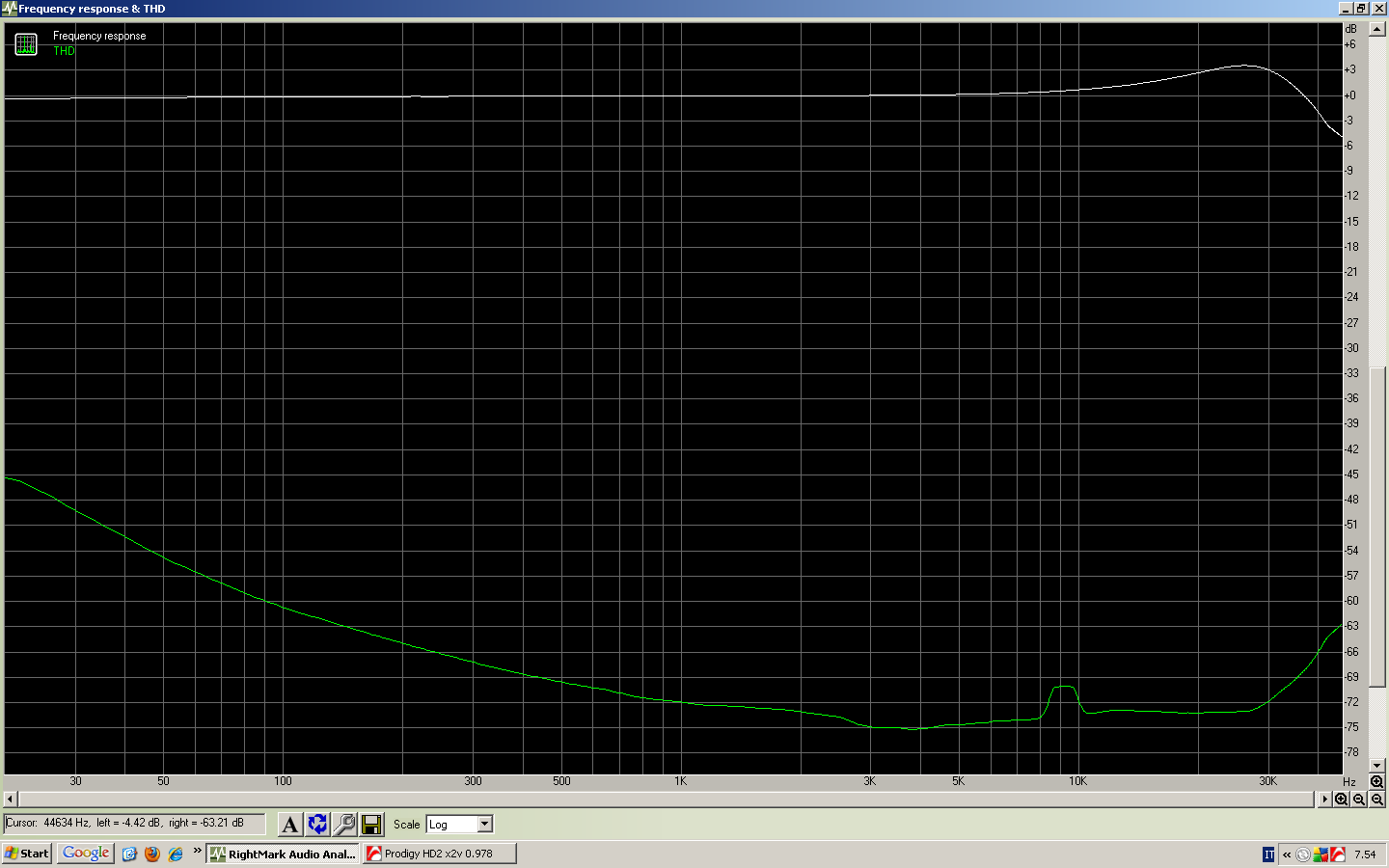Click the horizontal scrollbar right arrow

click(1324, 799)
